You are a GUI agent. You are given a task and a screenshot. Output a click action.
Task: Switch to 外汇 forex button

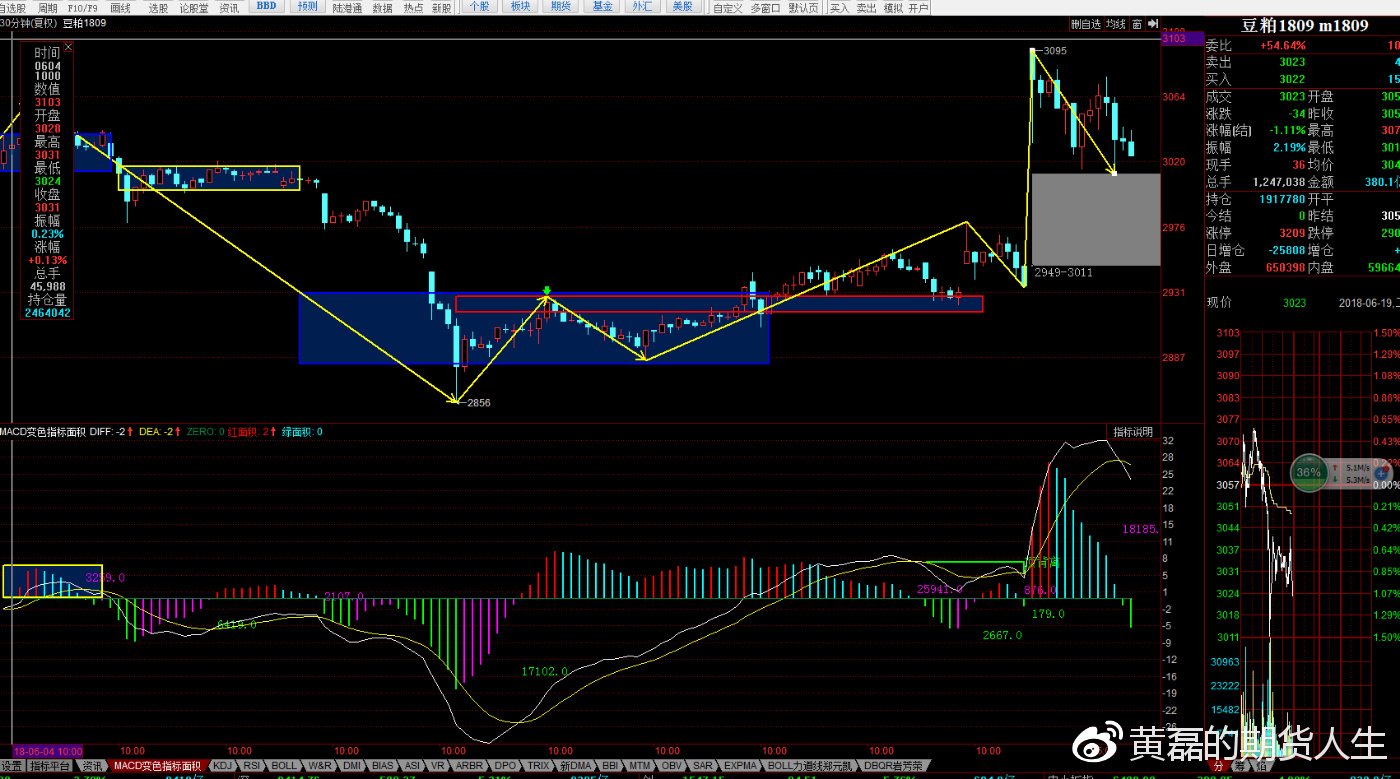(x=641, y=6)
